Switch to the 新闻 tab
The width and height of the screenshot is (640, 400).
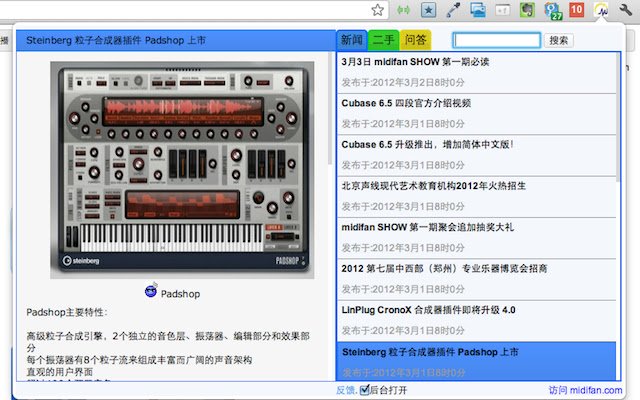351,40
